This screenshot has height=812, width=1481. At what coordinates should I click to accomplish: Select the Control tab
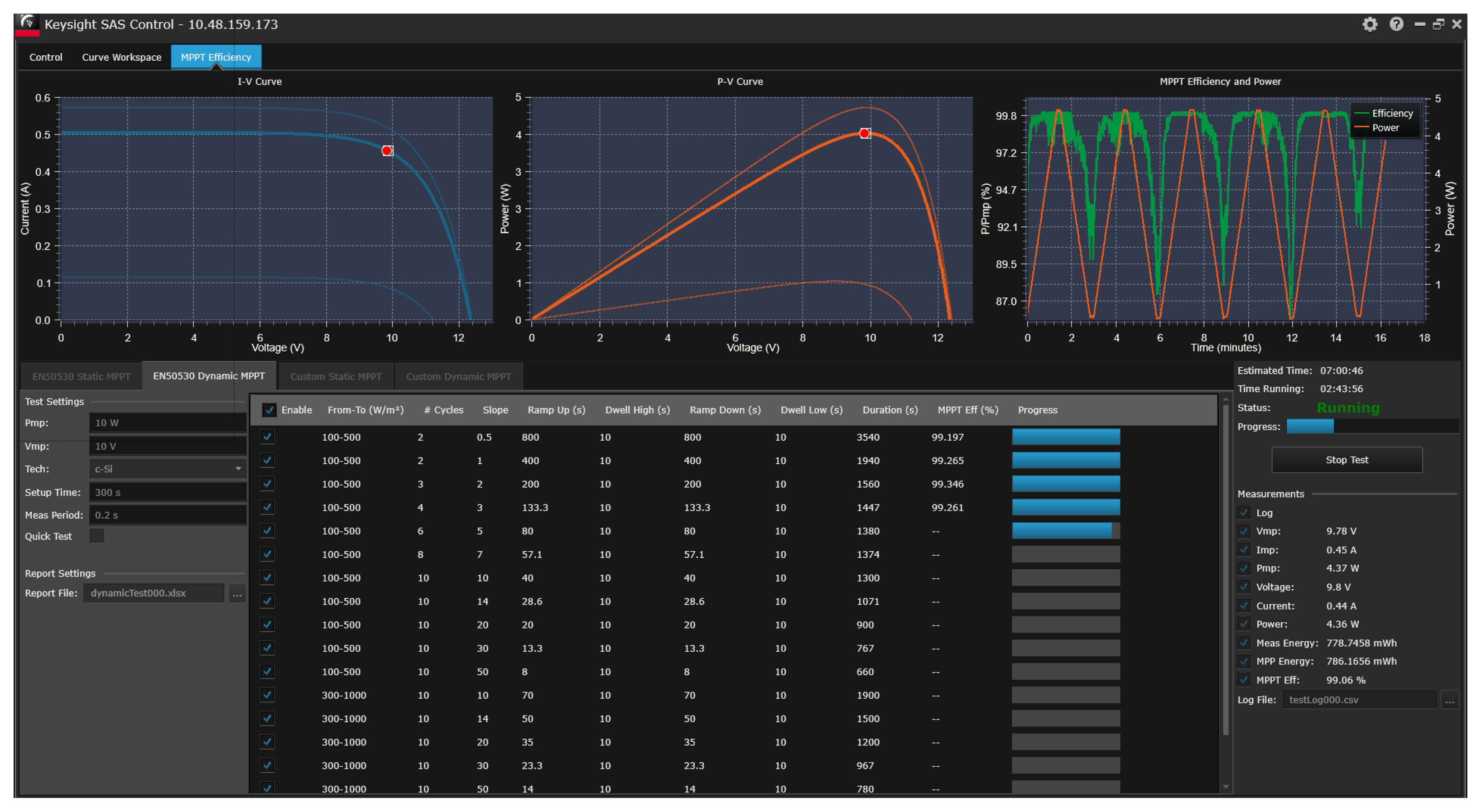click(45, 57)
